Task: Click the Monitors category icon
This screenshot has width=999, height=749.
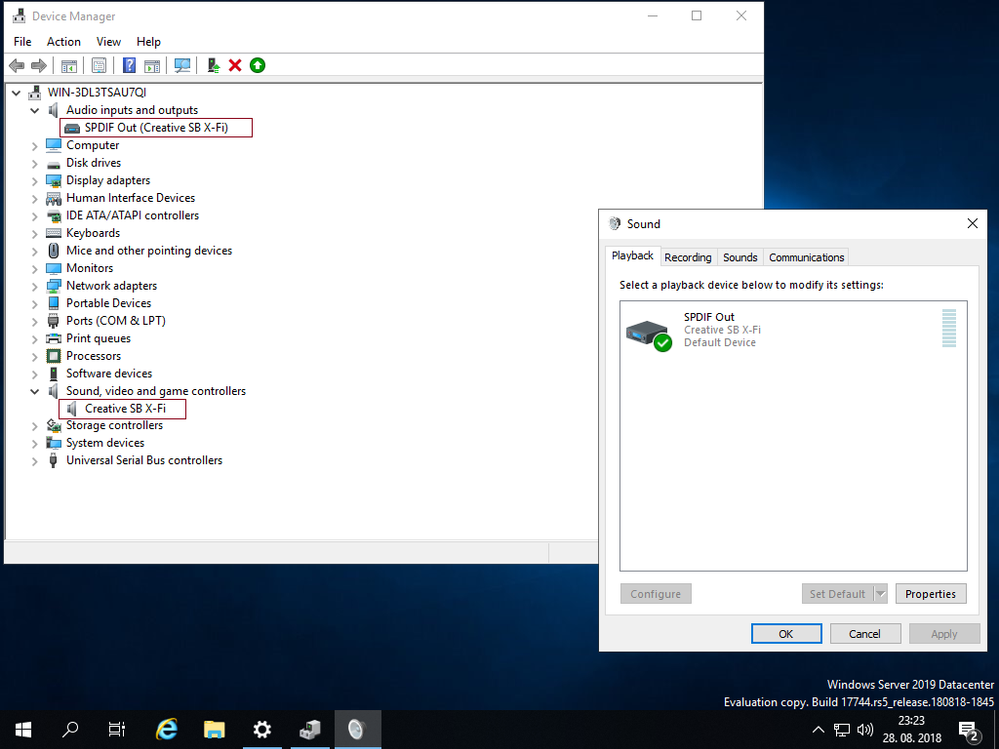Action: (x=54, y=268)
